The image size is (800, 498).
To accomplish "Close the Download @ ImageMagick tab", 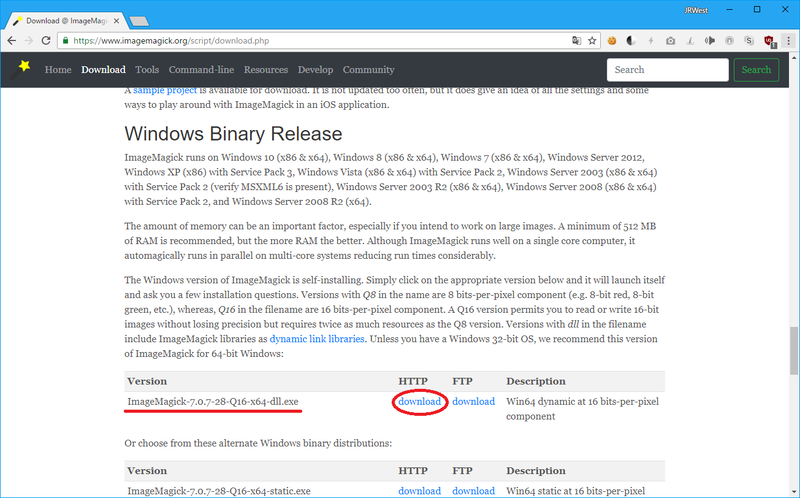I will pos(116,21).
